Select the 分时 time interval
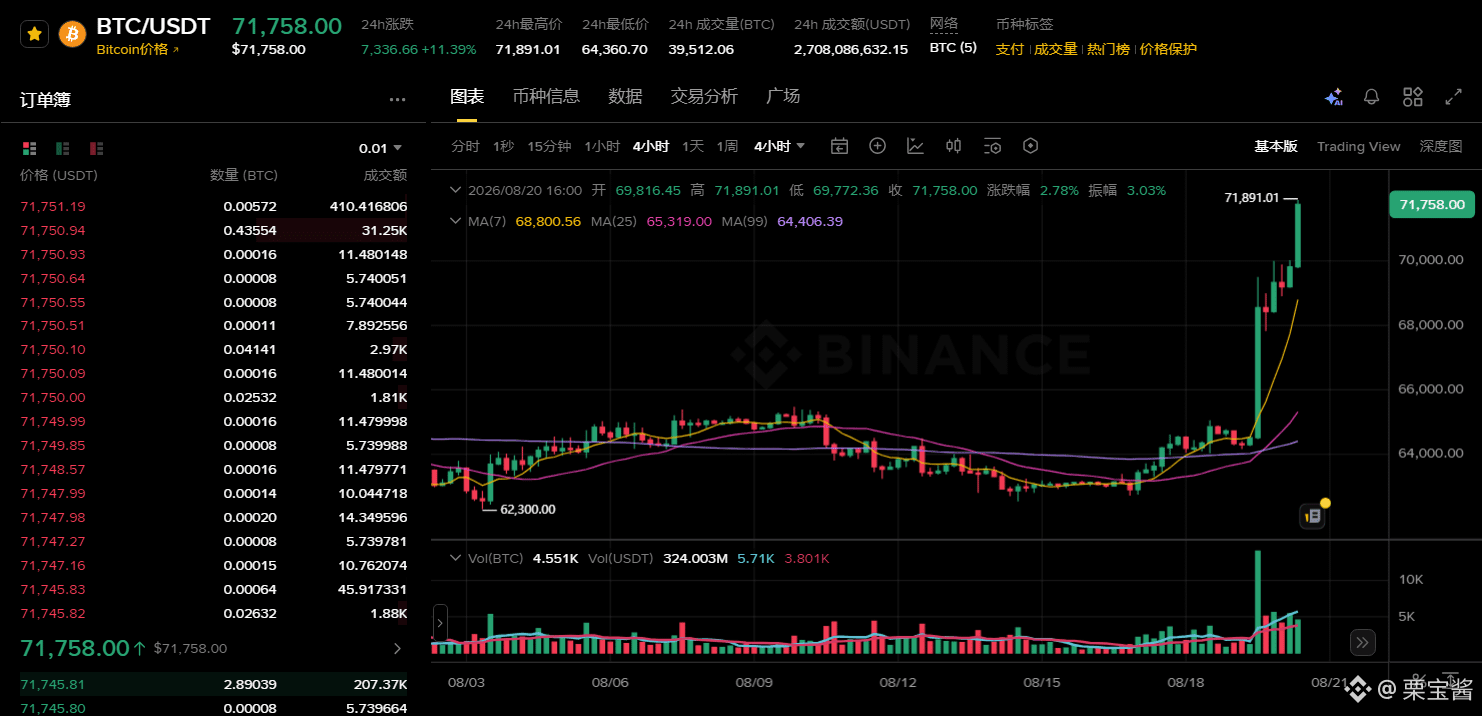 tap(465, 146)
